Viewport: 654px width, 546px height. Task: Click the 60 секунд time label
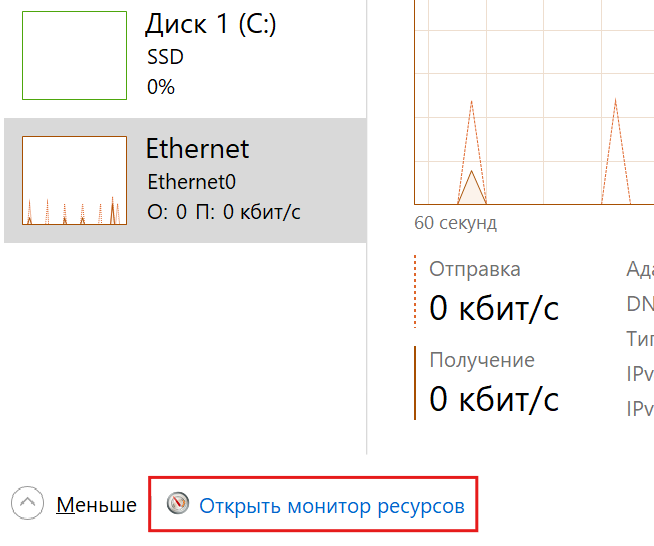pyautogui.click(x=455, y=223)
